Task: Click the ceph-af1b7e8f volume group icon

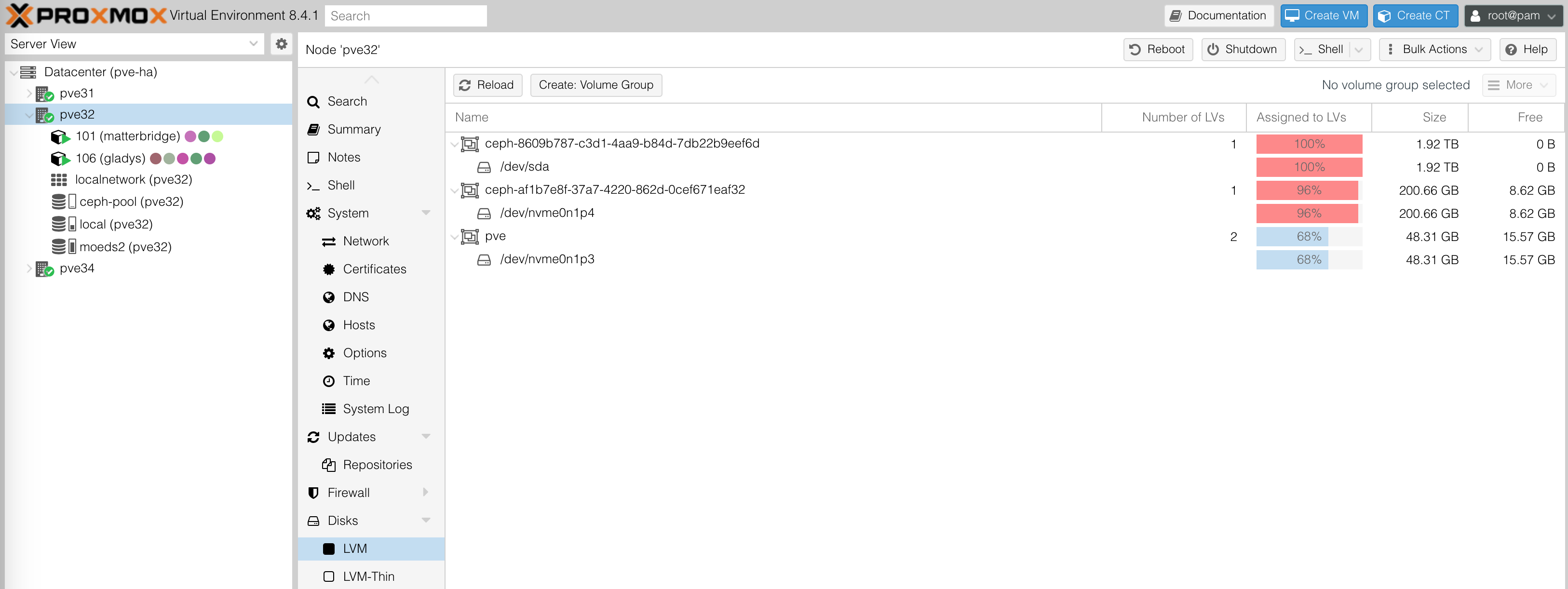Action: (470, 190)
